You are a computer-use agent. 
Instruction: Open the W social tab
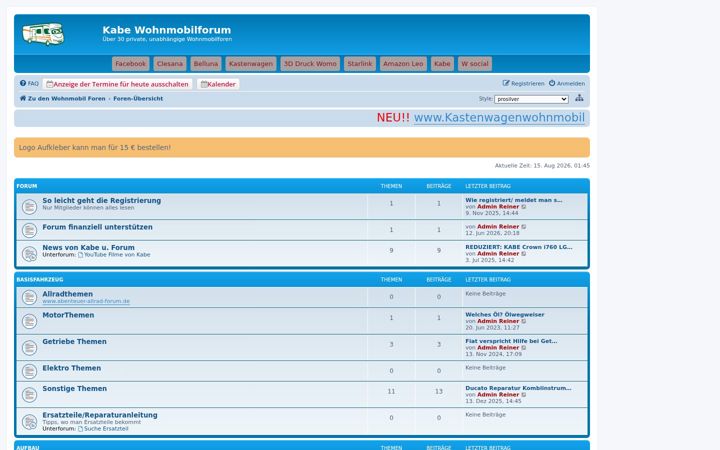[475, 64]
